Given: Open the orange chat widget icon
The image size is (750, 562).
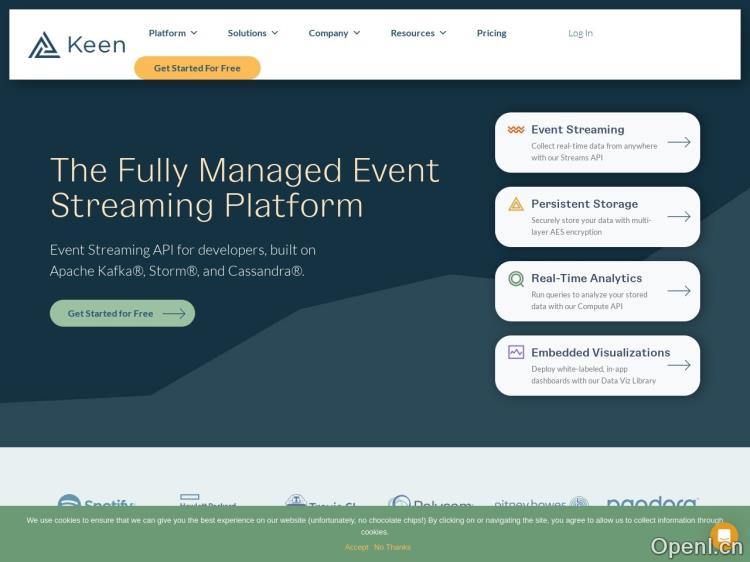Looking at the screenshot, I should coord(723,534).
